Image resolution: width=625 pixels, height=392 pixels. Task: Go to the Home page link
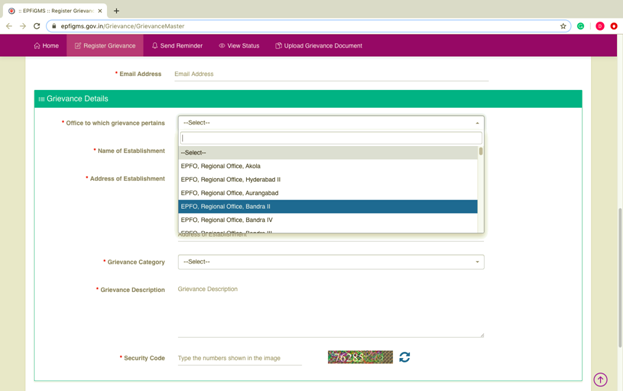pyautogui.click(x=46, y=46)
